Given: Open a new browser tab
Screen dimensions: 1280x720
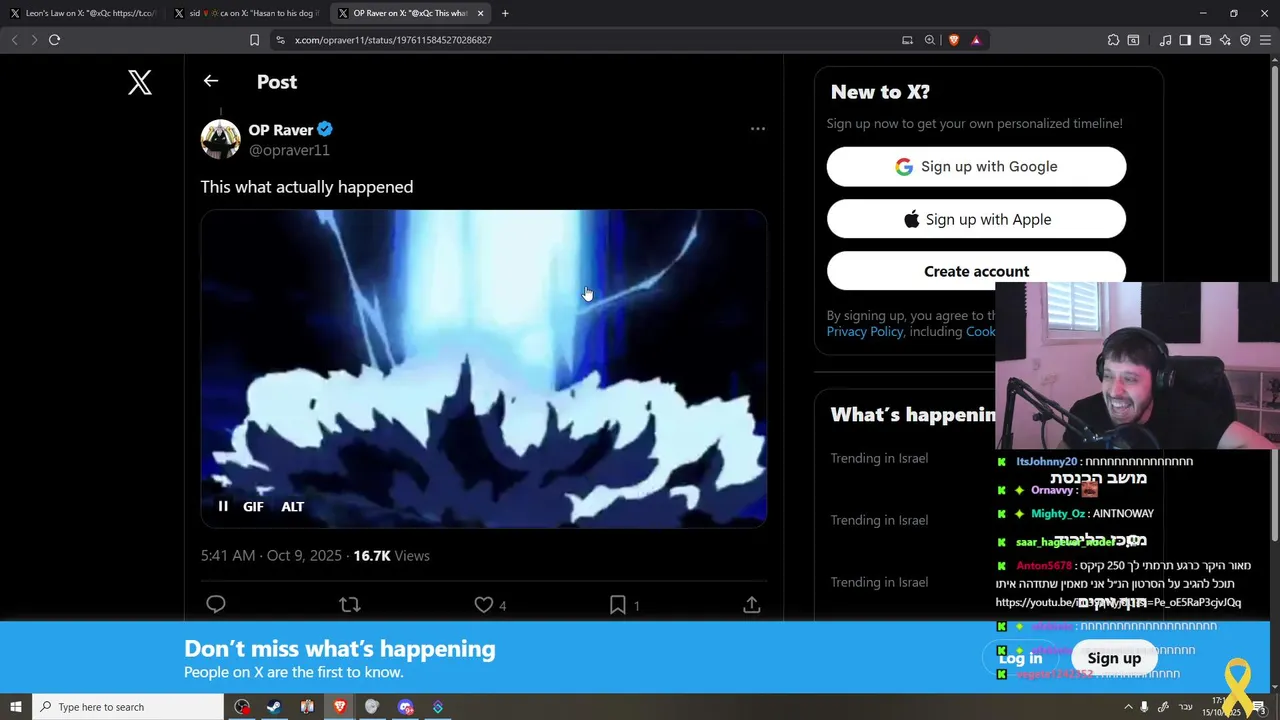Looking at the screenshot, I should point(505,13).
